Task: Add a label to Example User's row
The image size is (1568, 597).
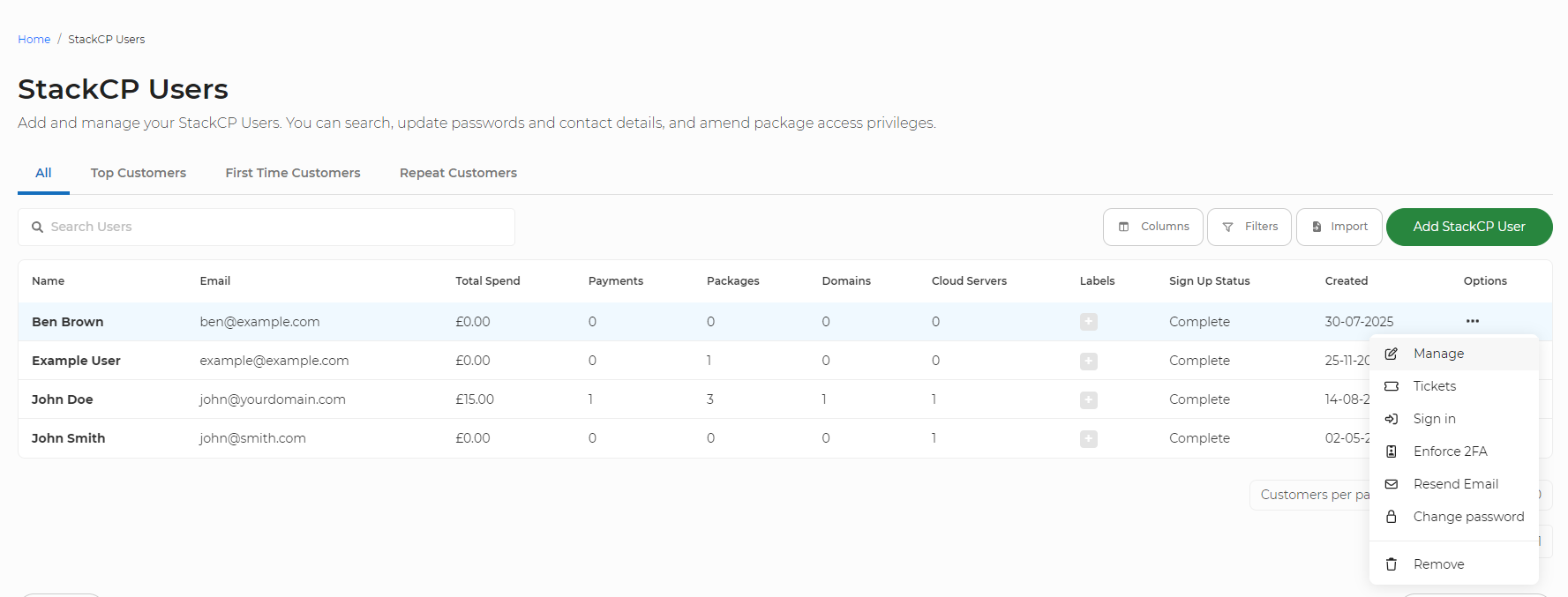Action: tap(1089, 361)
